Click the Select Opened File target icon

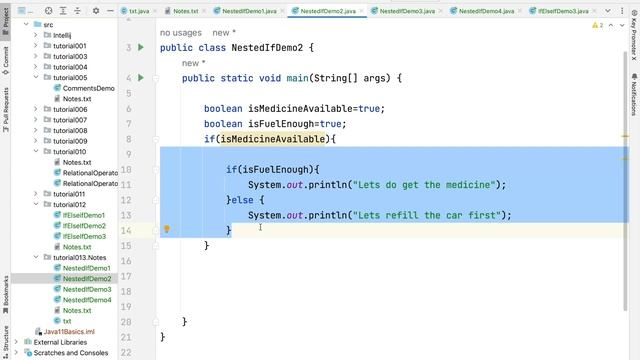pyautogui.click(x=48, y=11)
